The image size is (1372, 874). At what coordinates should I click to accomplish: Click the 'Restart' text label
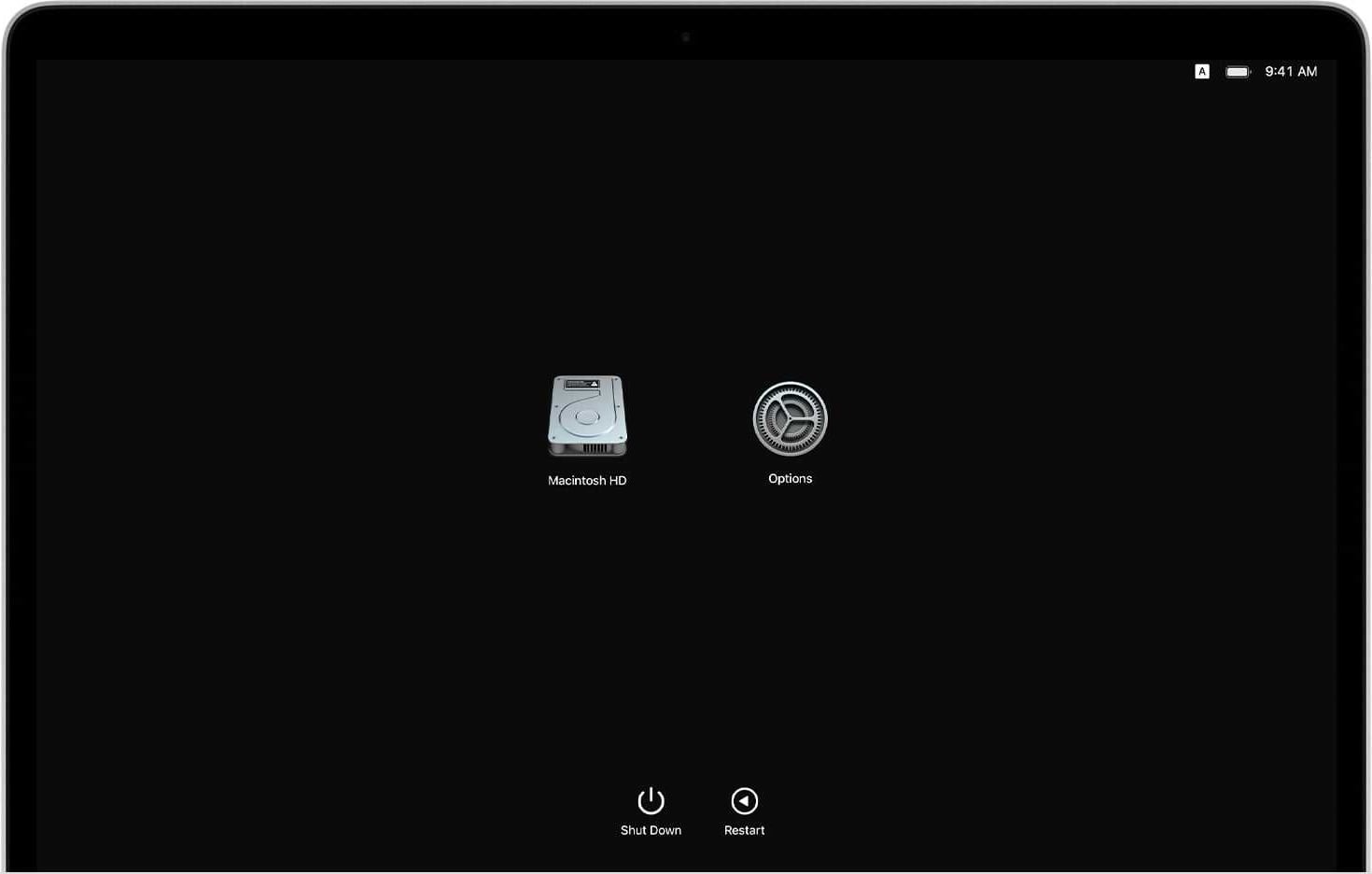(x=744, y=830)
